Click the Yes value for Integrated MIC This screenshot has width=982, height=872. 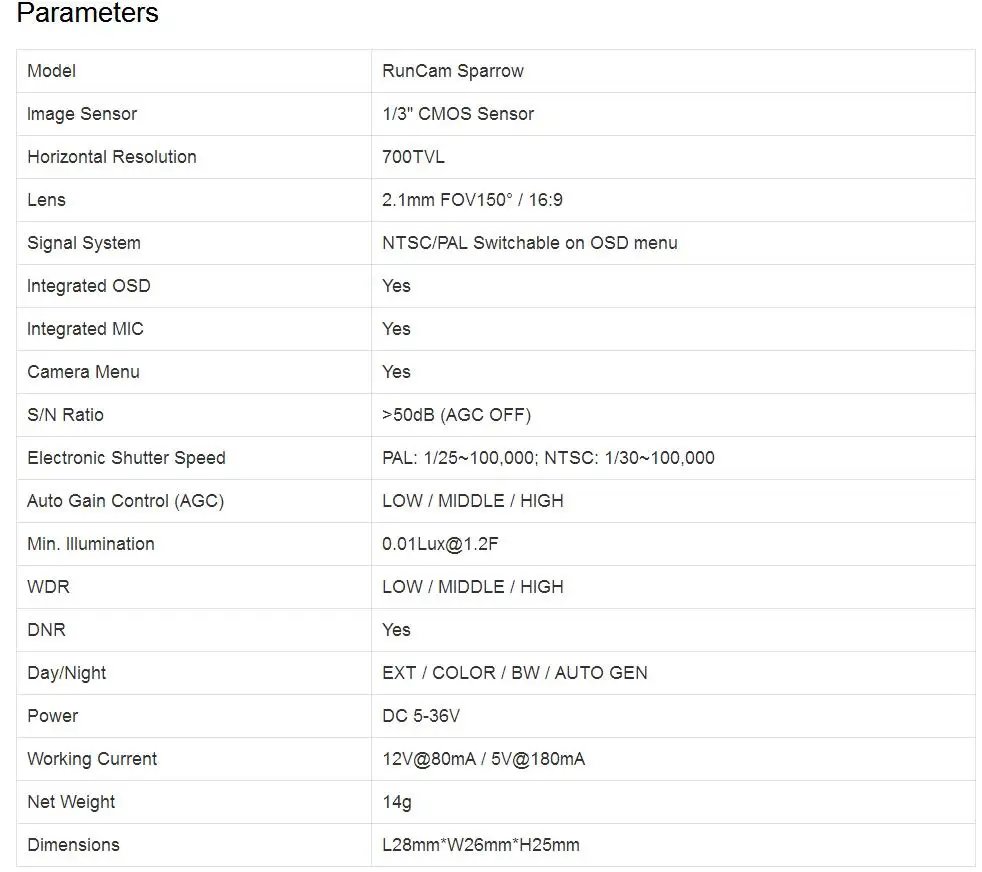point(396,329)
